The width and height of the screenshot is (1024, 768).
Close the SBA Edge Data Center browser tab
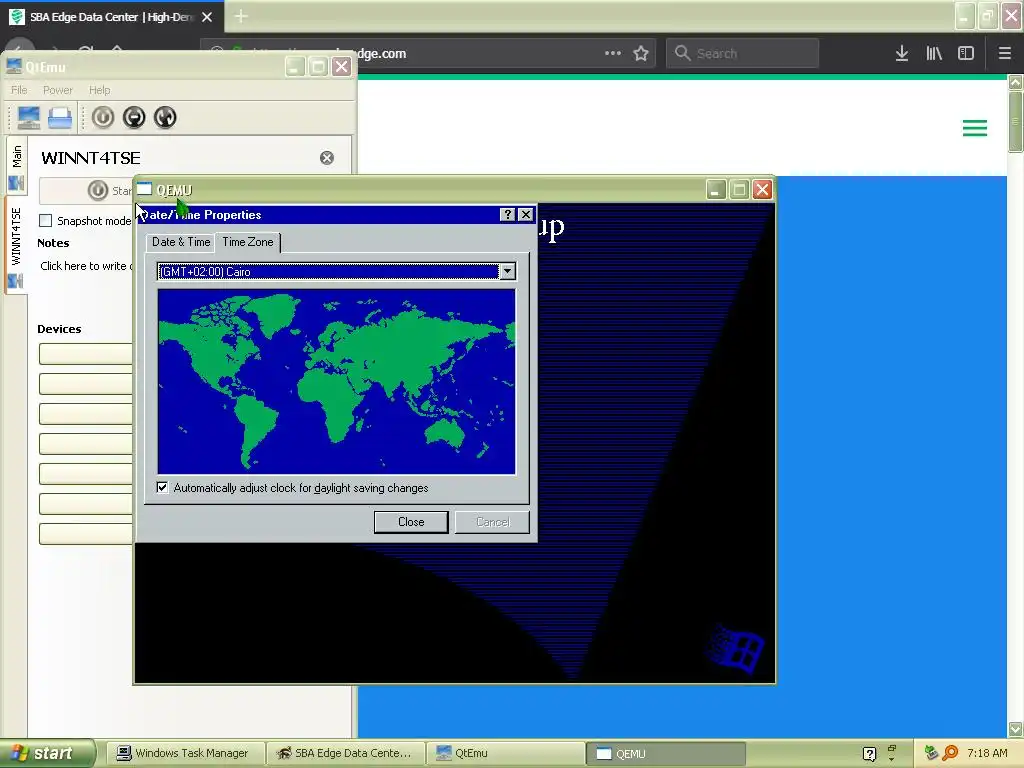(x=207, y=17)
